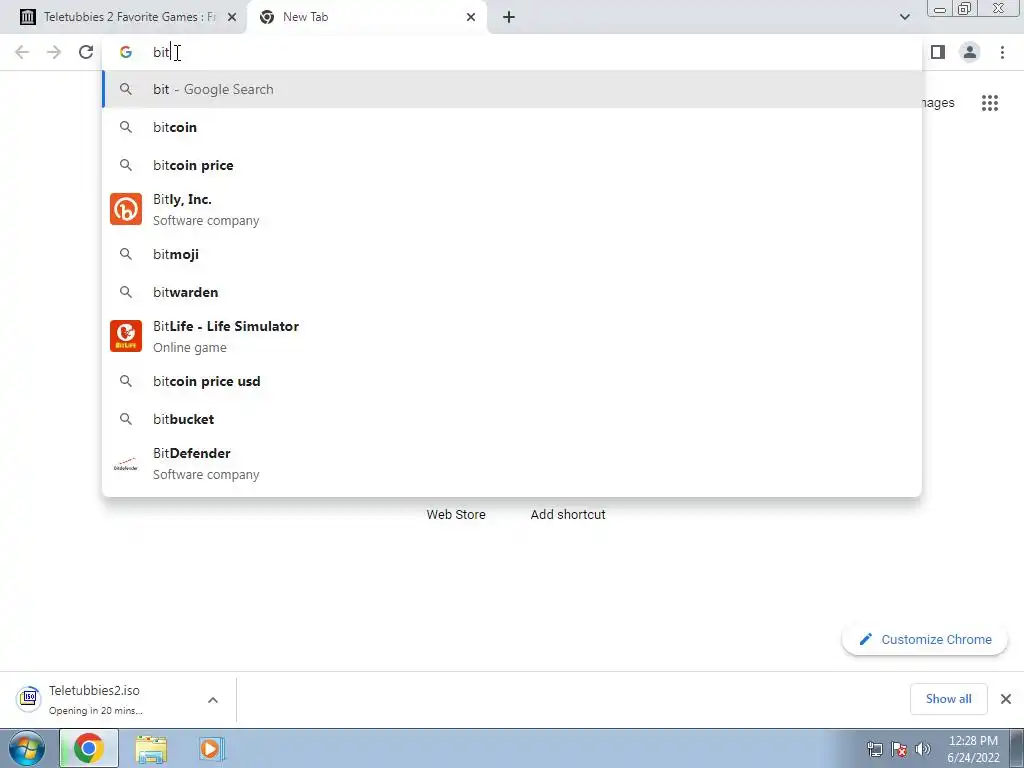Expand Teletubbies2.iso download options arrow
This screenshot has height=768, width=1024.
pos(213,700)
